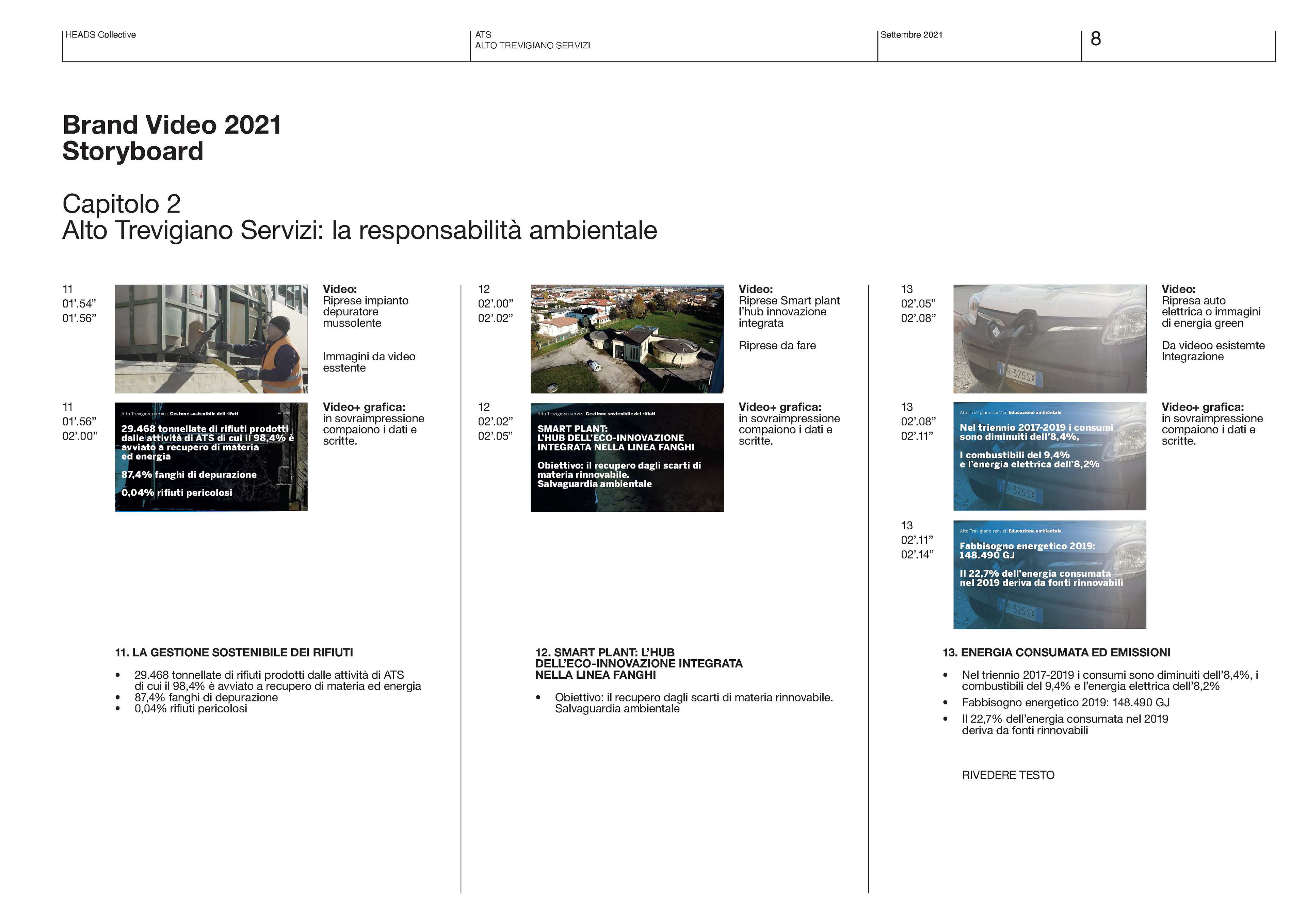Click the Fabbisogno energetico 2019 frame
The image size is (1307, 924).
point(1049,574)
